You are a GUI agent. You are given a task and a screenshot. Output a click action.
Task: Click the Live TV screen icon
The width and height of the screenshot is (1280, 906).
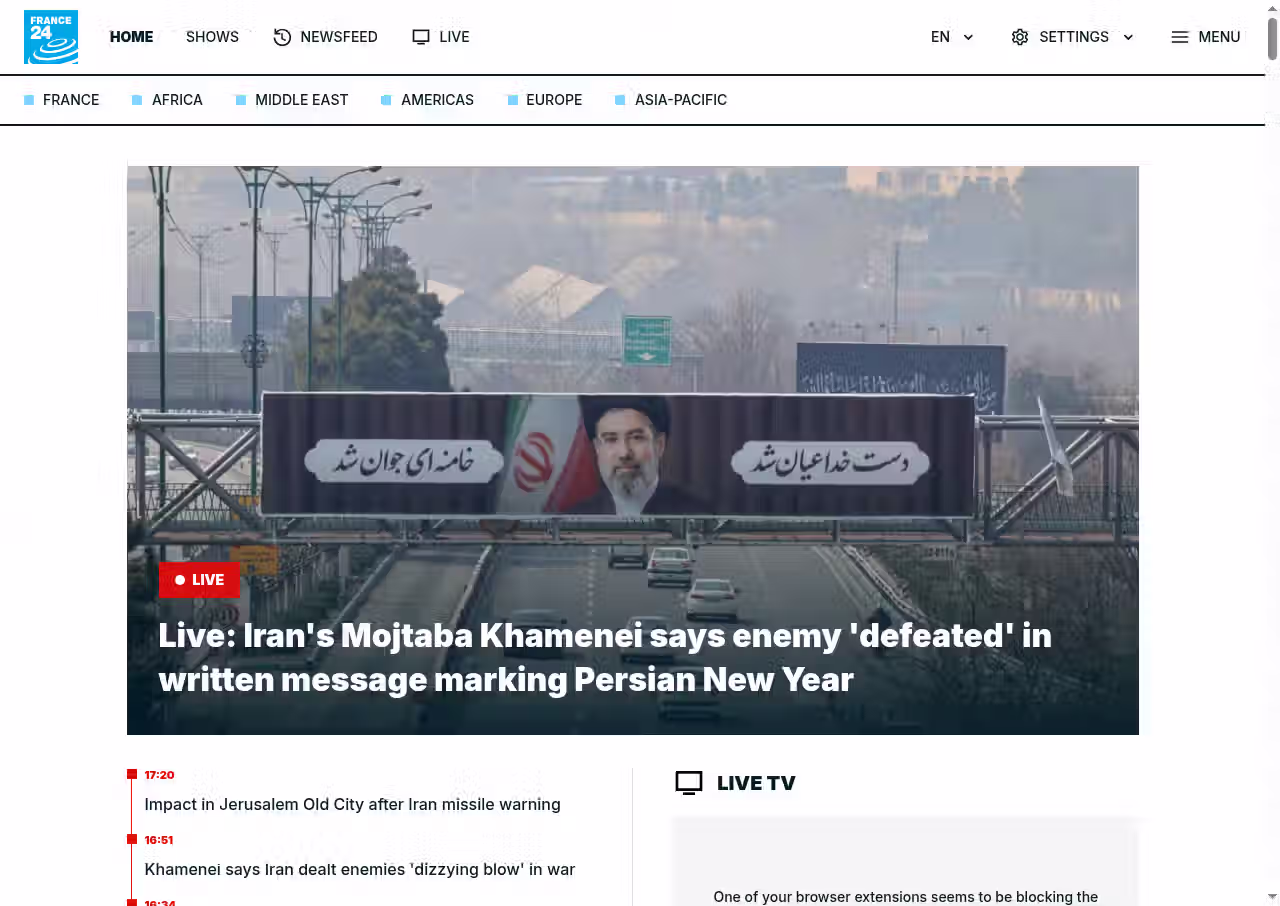pyautogui.click(x=689, y=783)
